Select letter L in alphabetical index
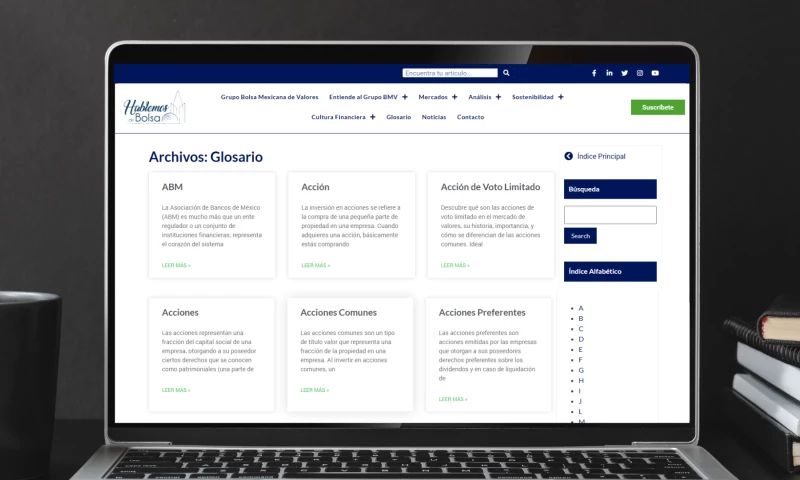The image size is (800, 480). [580, 412]
